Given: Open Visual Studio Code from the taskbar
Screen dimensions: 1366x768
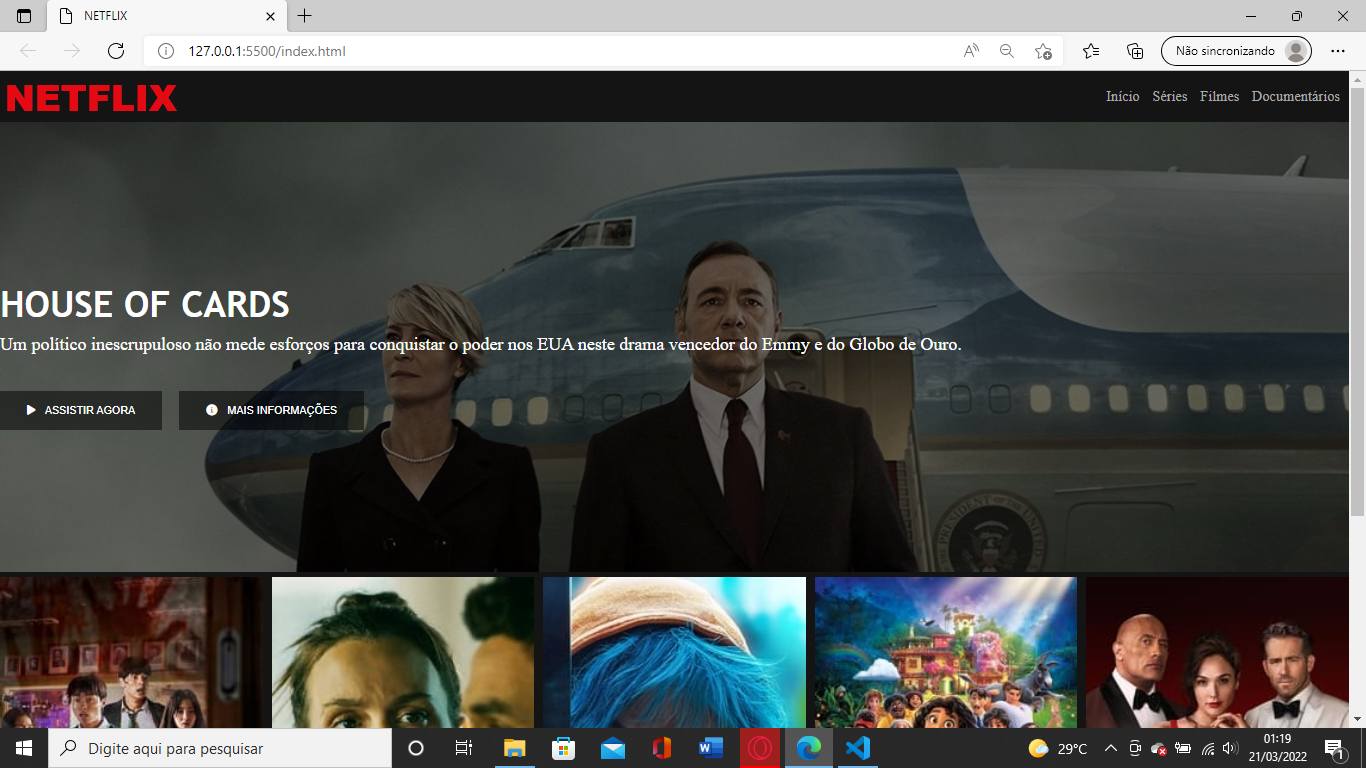Looking at the screenshot, I should tap(857, 748).
